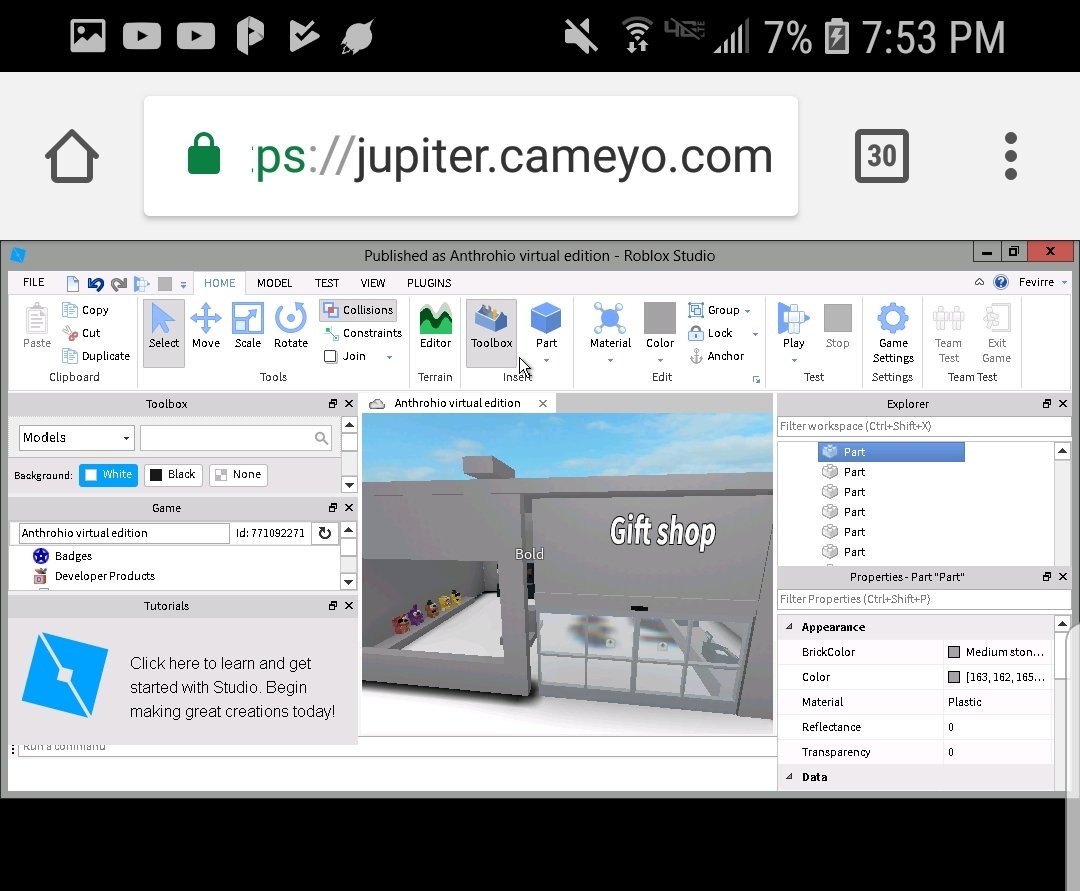Anchor the selected part
This screenshot has width=1080, height=891.
pyautogui.click(x=716, y=356)
